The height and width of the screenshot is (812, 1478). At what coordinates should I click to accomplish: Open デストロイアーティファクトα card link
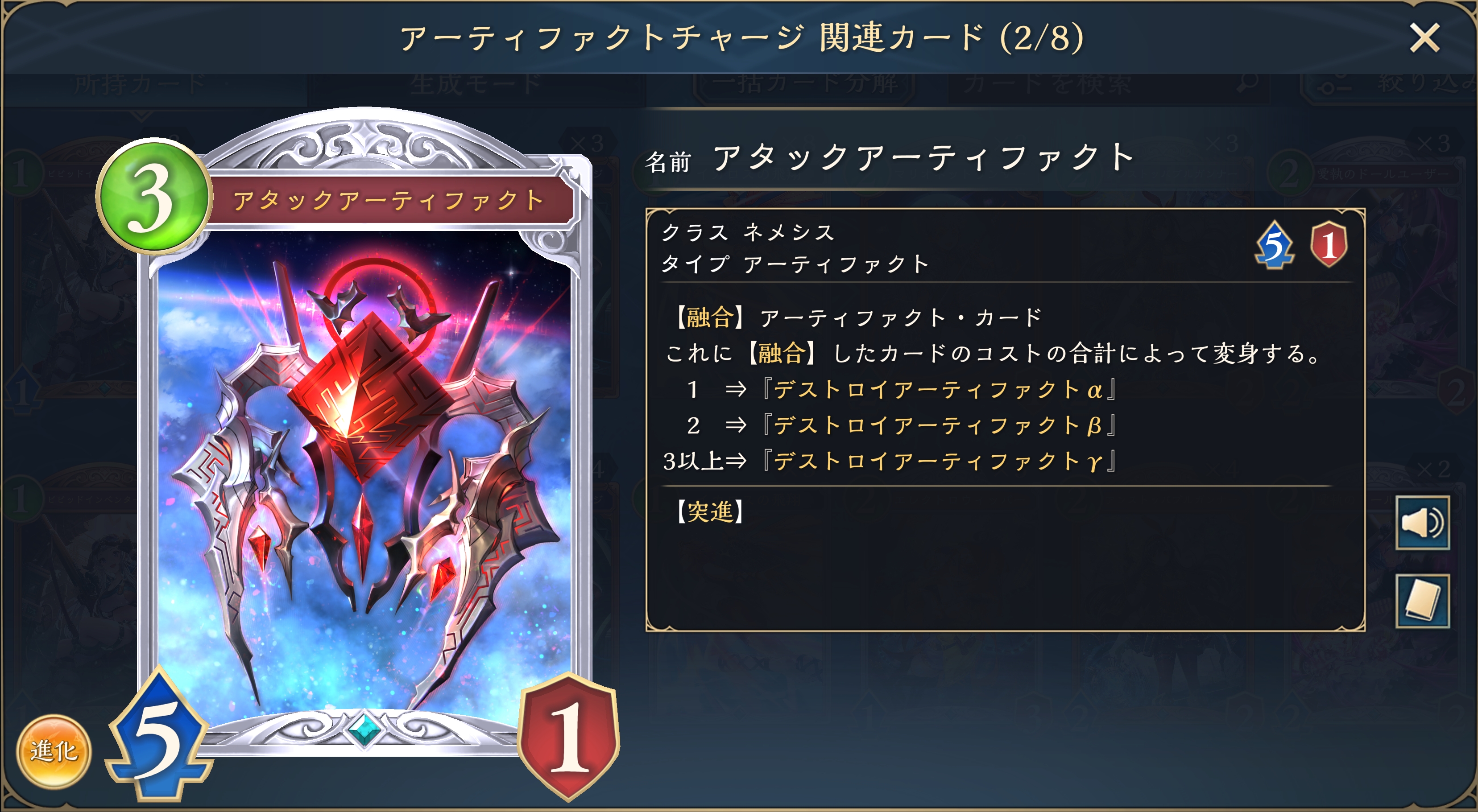click(937, 390)
